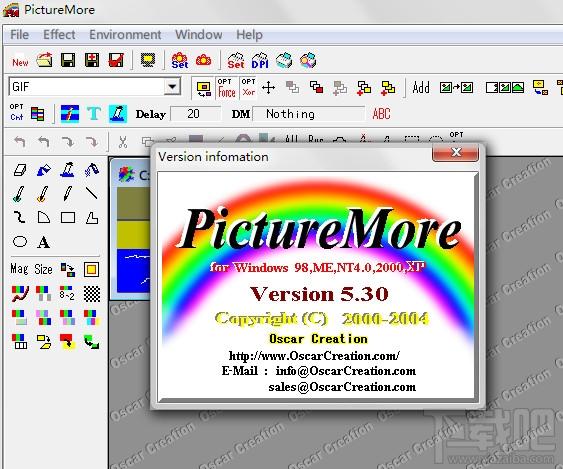The image size is (563, 469).
Task: Open the File menu
Action: (x=19, y=35)
